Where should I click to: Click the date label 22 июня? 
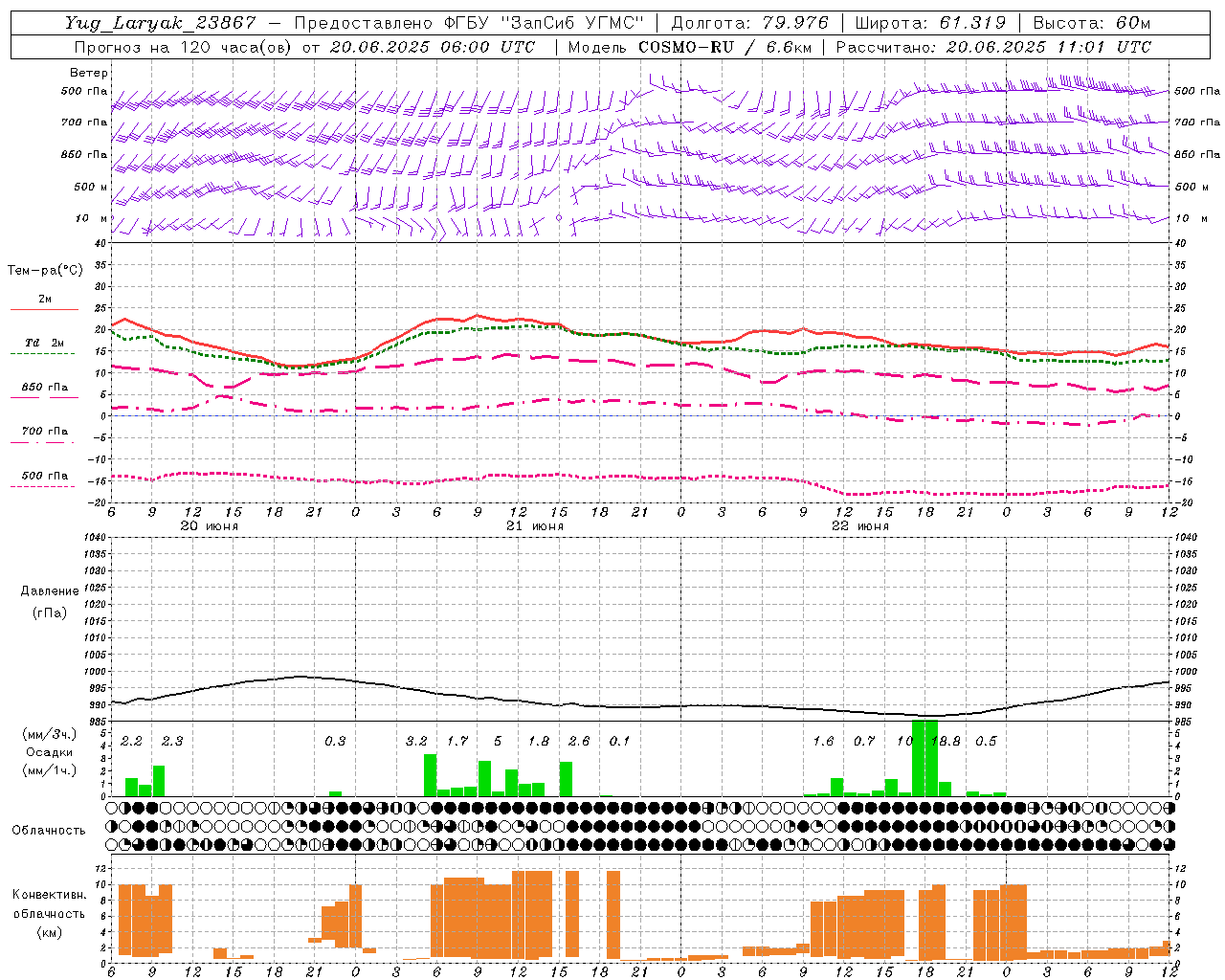(x=860, y=525)
